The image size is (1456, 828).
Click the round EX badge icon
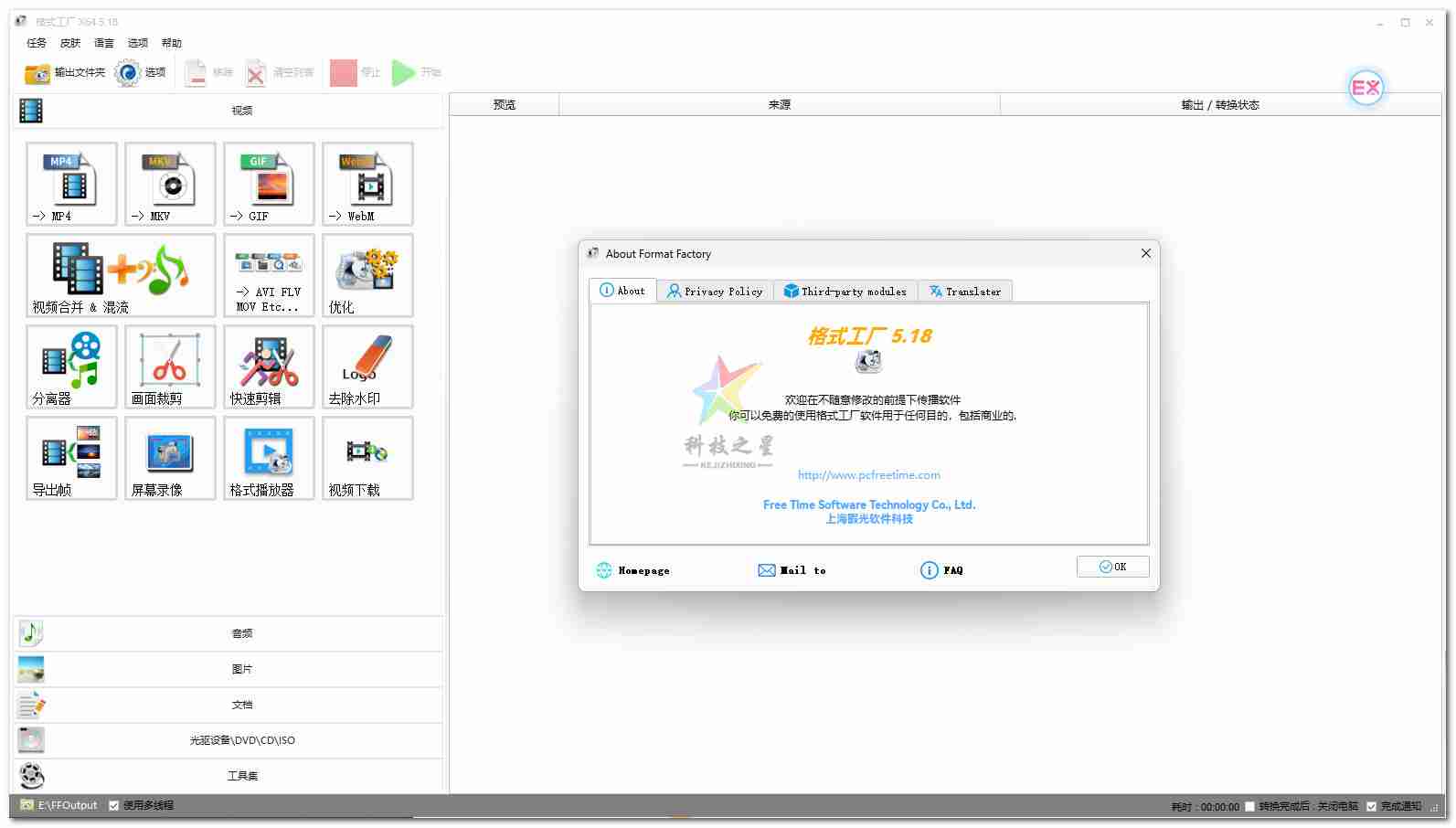(1366, 88)
